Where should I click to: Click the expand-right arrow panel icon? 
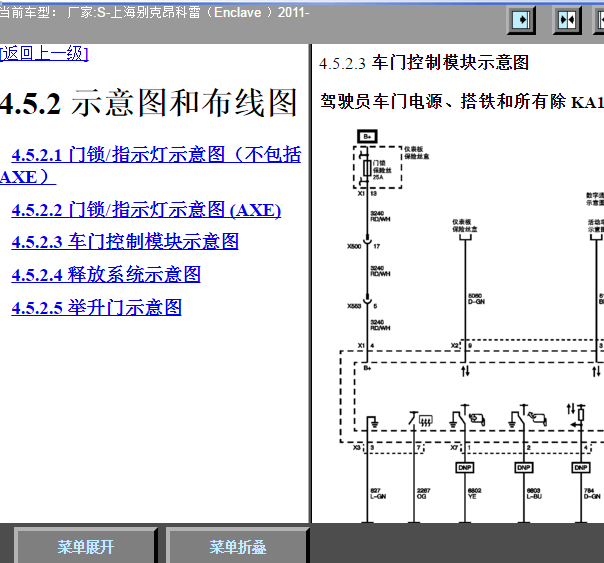pyautogui.click(x=521, y=20)
